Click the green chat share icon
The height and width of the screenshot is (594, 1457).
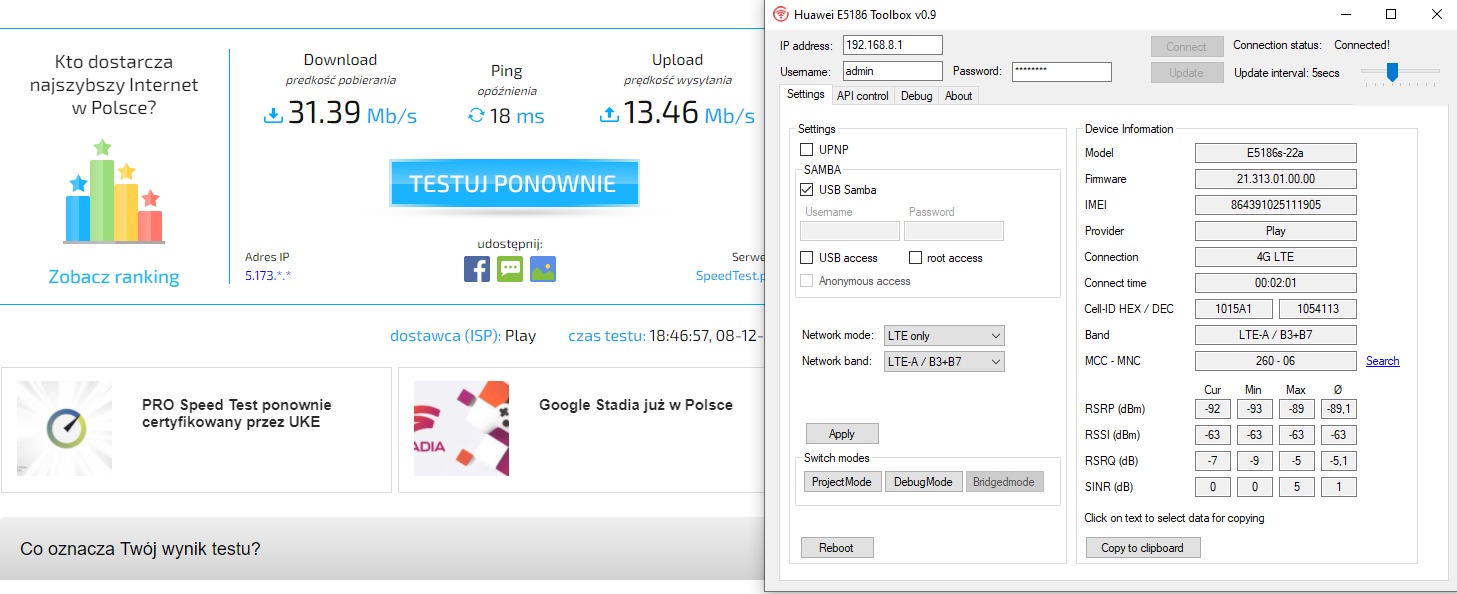(510, 269)
